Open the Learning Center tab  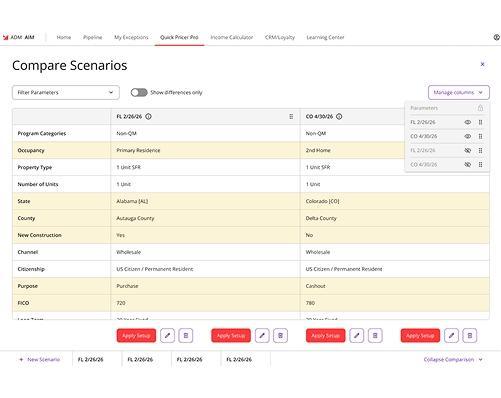coord(325,37)
